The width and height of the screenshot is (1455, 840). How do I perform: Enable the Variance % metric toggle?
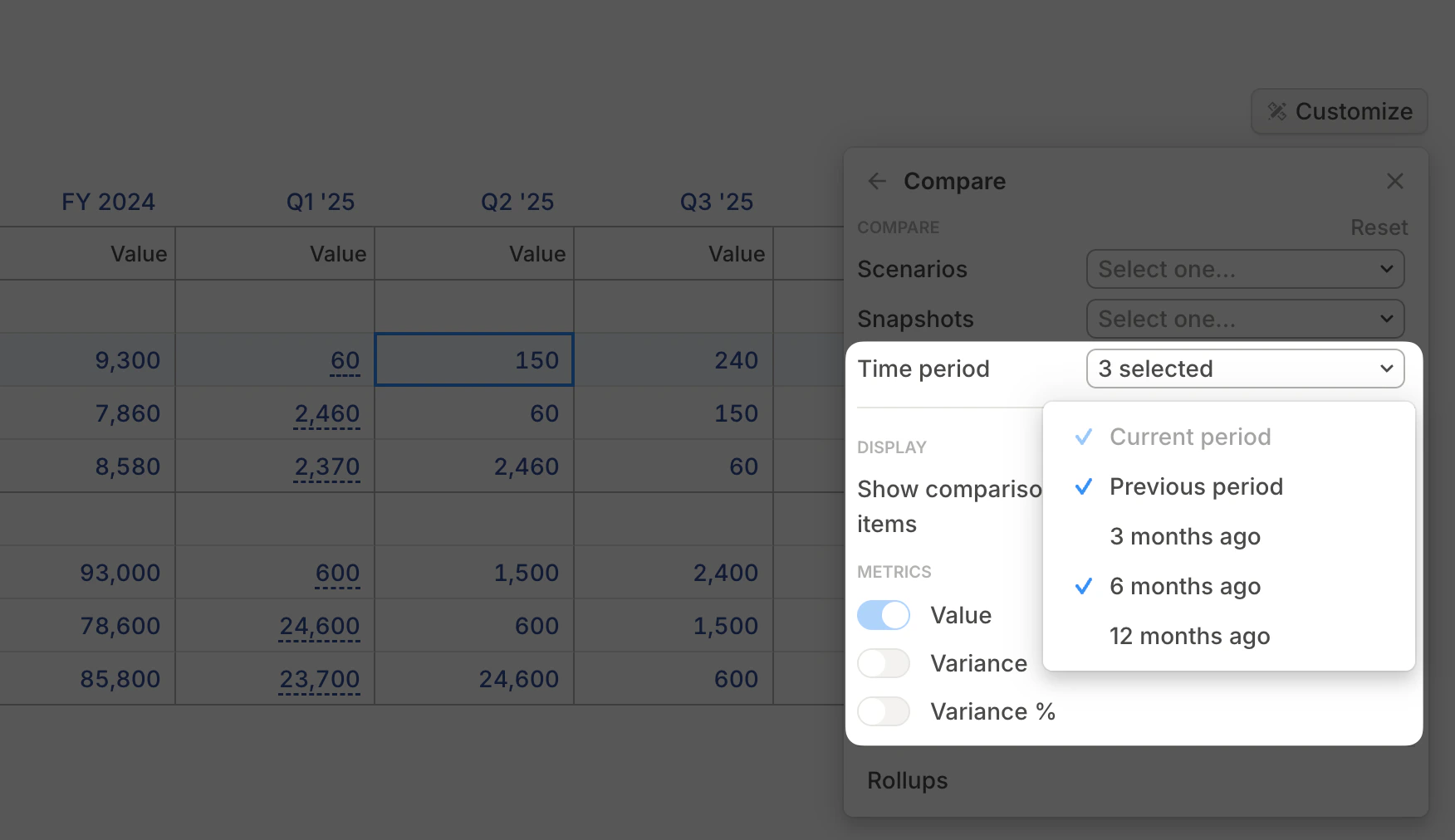(x=883, y=711)
